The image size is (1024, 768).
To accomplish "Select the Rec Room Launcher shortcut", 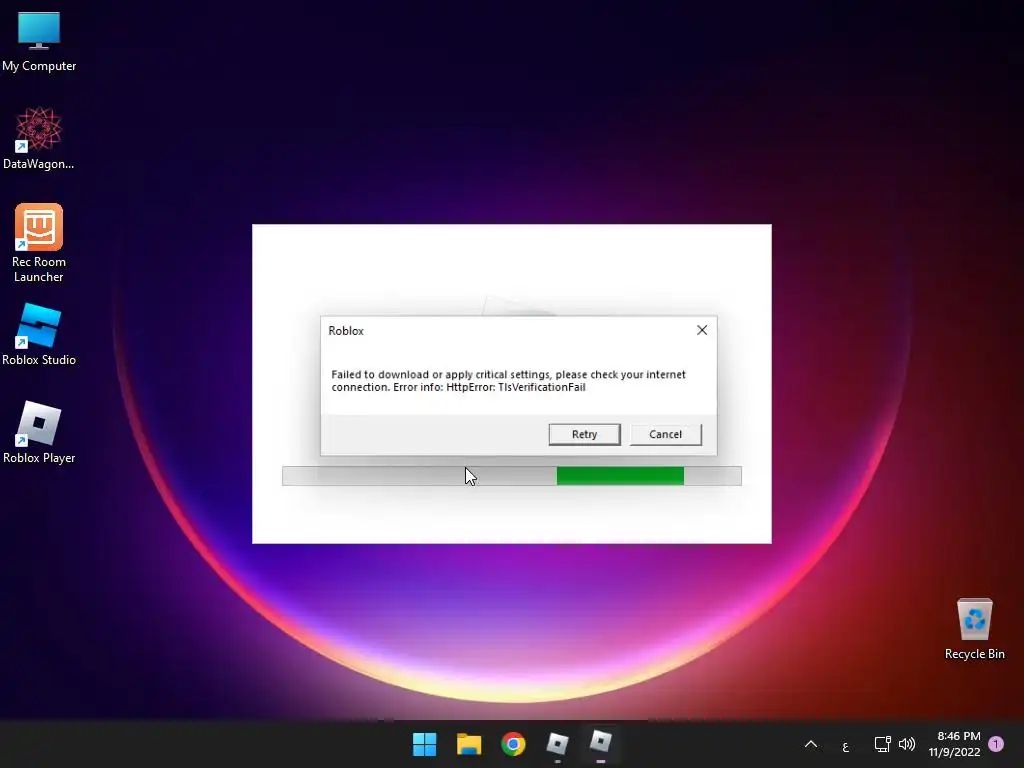I will (x=39, y=243).
